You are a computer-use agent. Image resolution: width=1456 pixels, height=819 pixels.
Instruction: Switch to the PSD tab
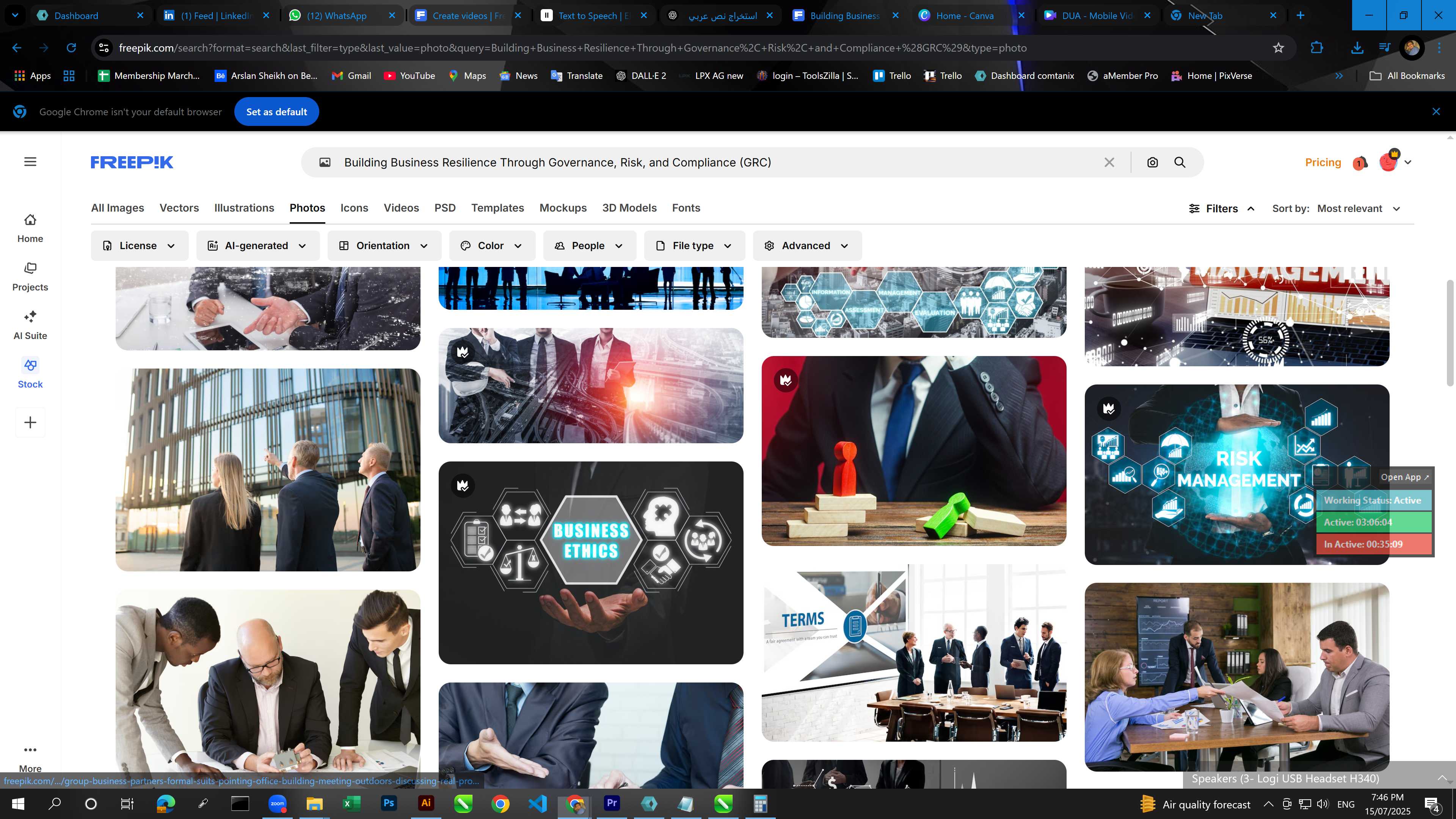445,208
